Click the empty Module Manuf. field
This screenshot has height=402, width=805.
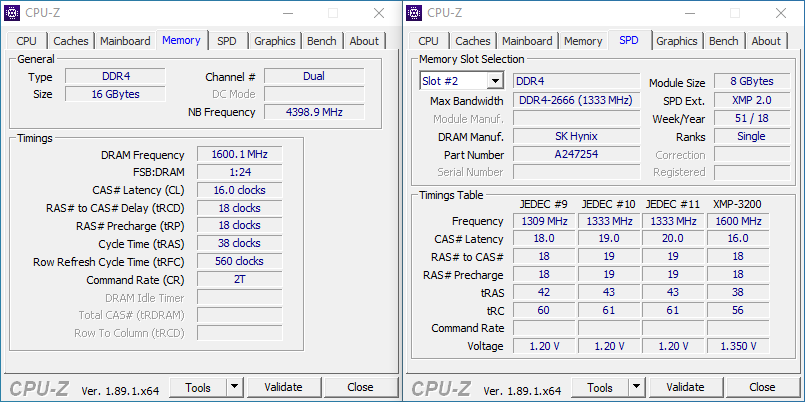[x=577, y=119]
